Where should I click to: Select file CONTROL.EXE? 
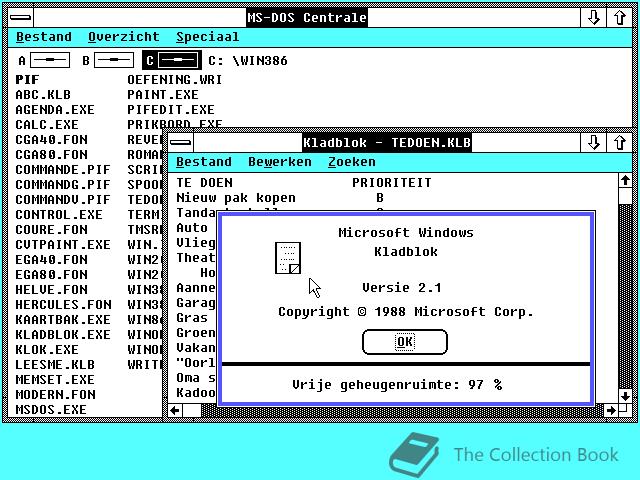pos(59,215)
